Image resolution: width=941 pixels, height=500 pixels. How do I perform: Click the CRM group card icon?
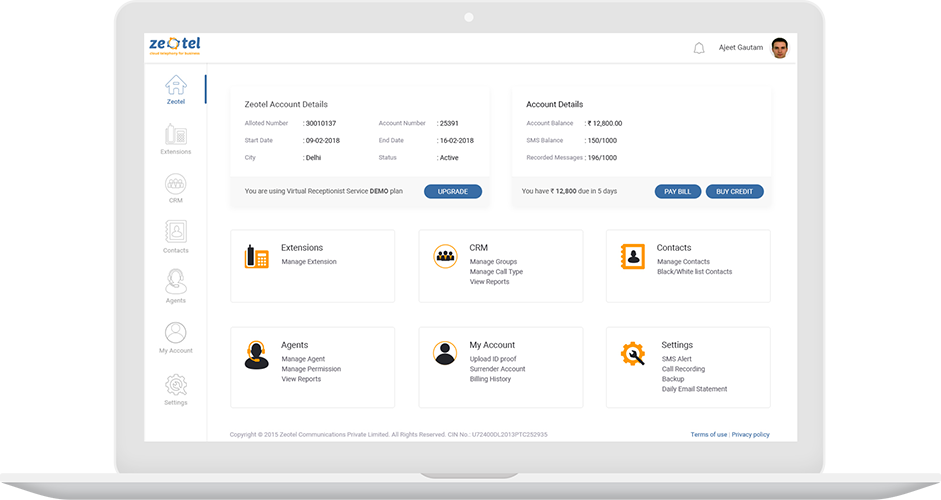pos(445,256)
